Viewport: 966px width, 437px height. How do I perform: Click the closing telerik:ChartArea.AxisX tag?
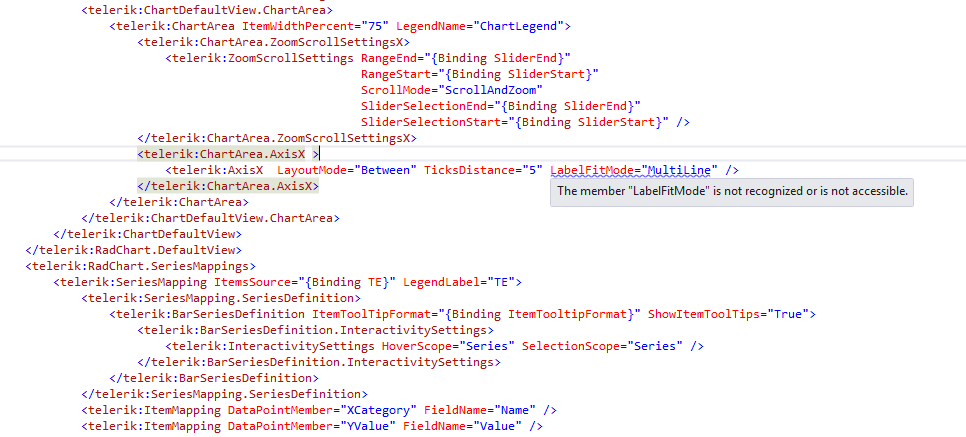tap(228, 186)
